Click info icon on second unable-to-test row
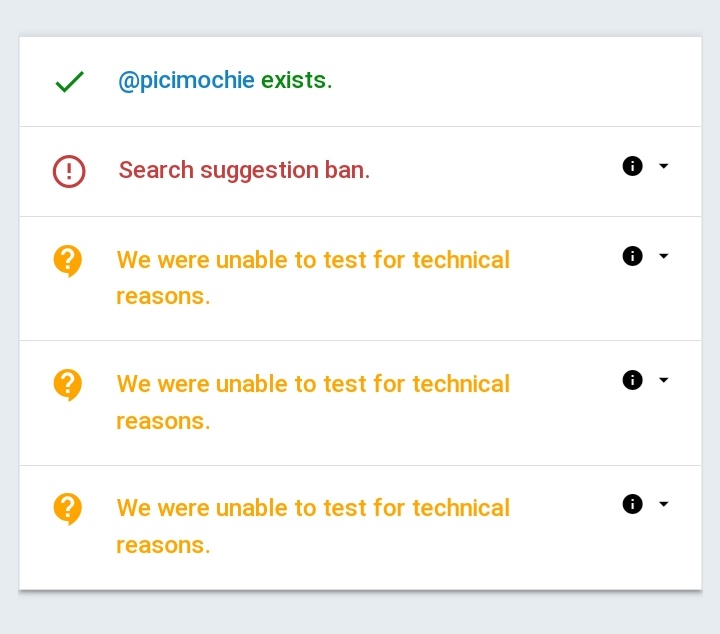The image size is (720, 634). (x=632, y=380)
